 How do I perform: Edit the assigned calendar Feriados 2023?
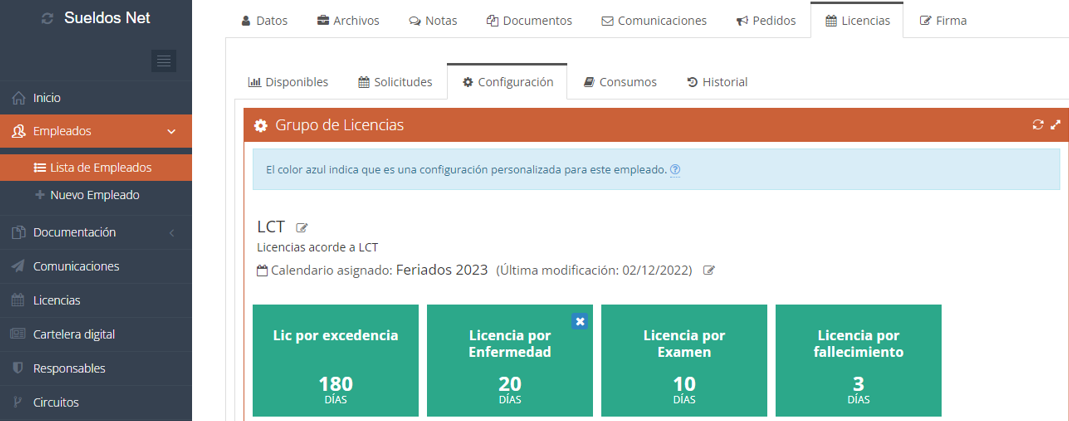coord(709,270)
